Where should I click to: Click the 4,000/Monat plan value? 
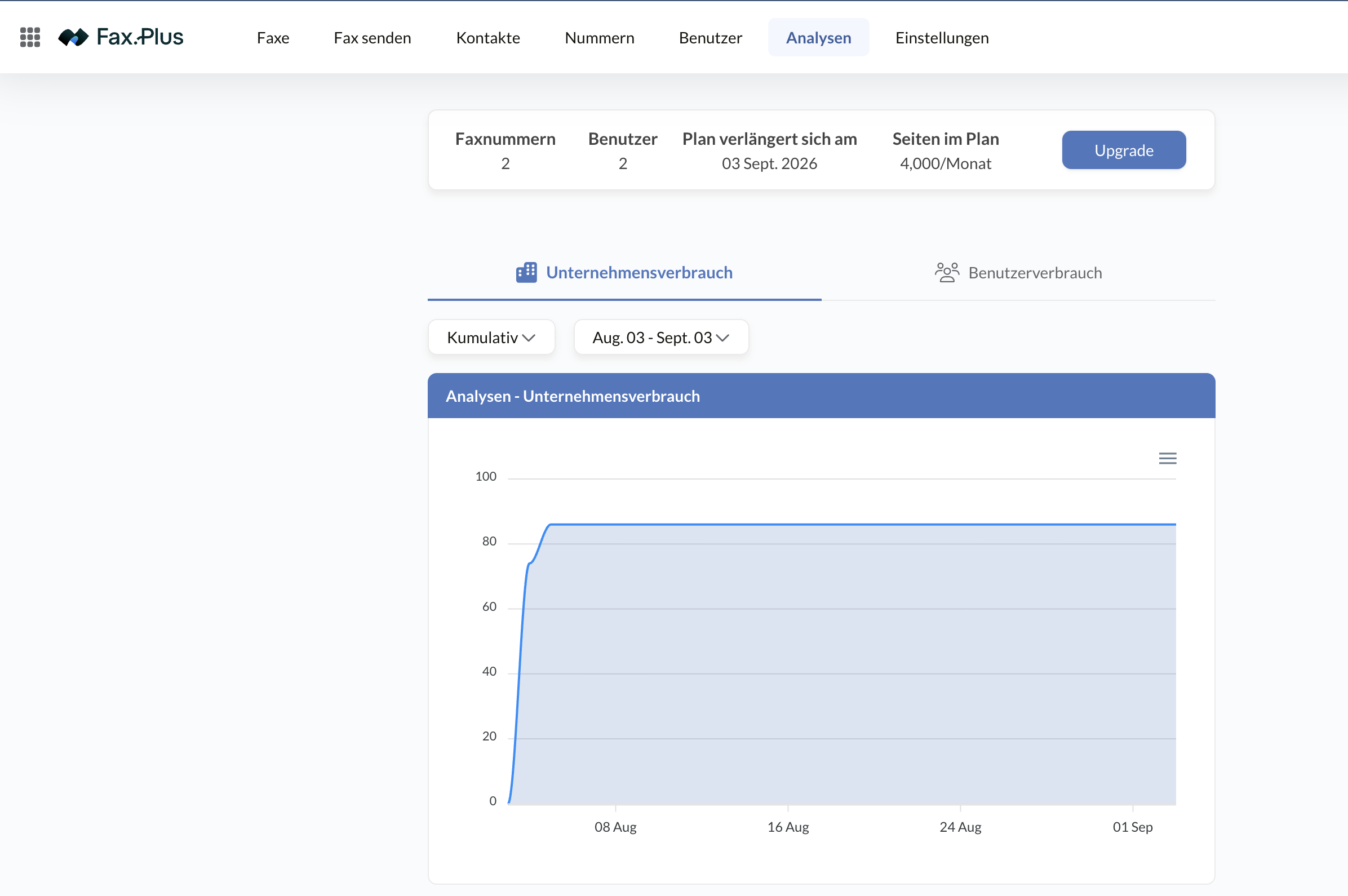pos(945,163)
